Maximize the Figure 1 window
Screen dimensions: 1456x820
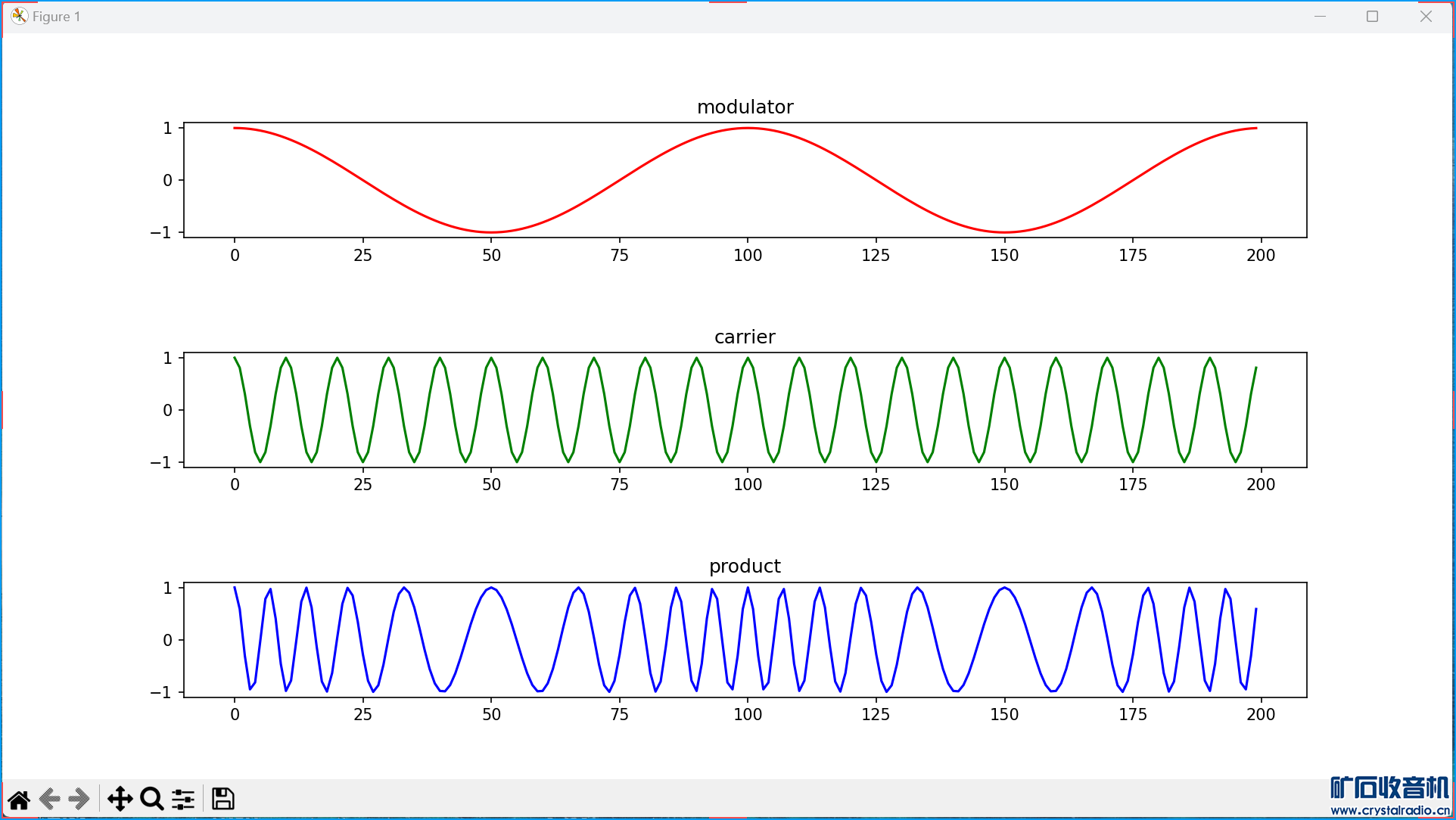(1372, 16)
